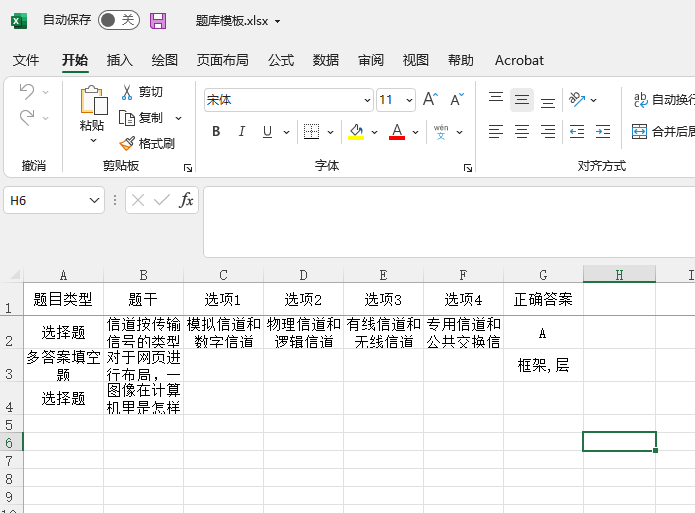Open the Orientation dropdown arrow

[593, 100]
